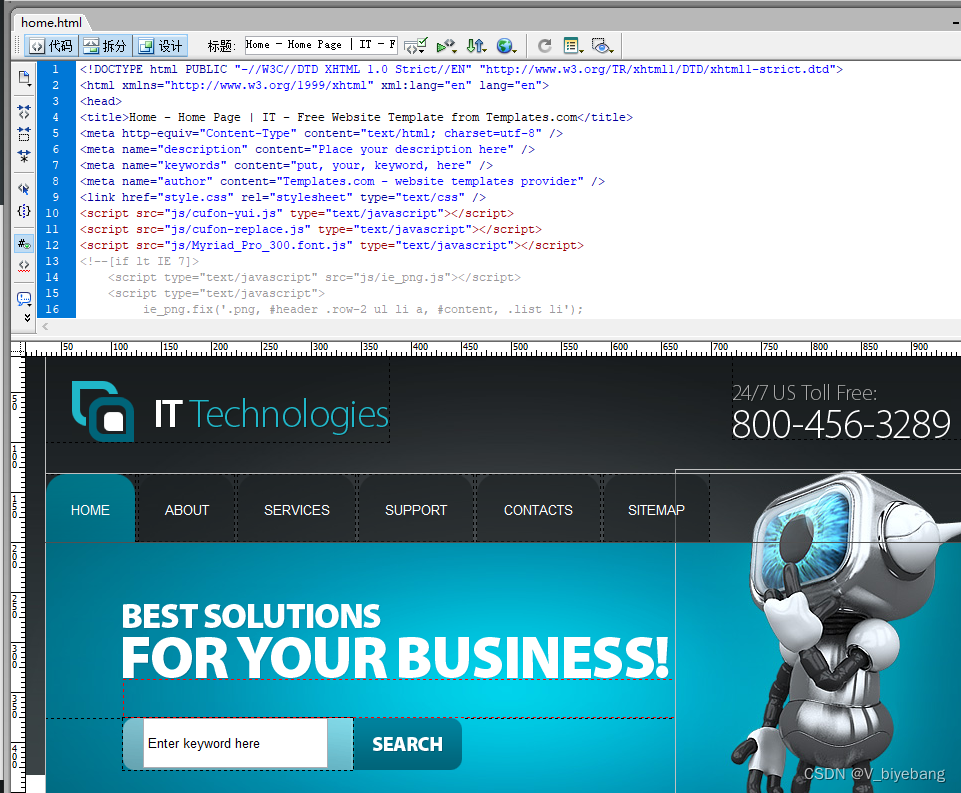Click the ie_png.fix code line
Screen dimensions: 961x793
363,309
